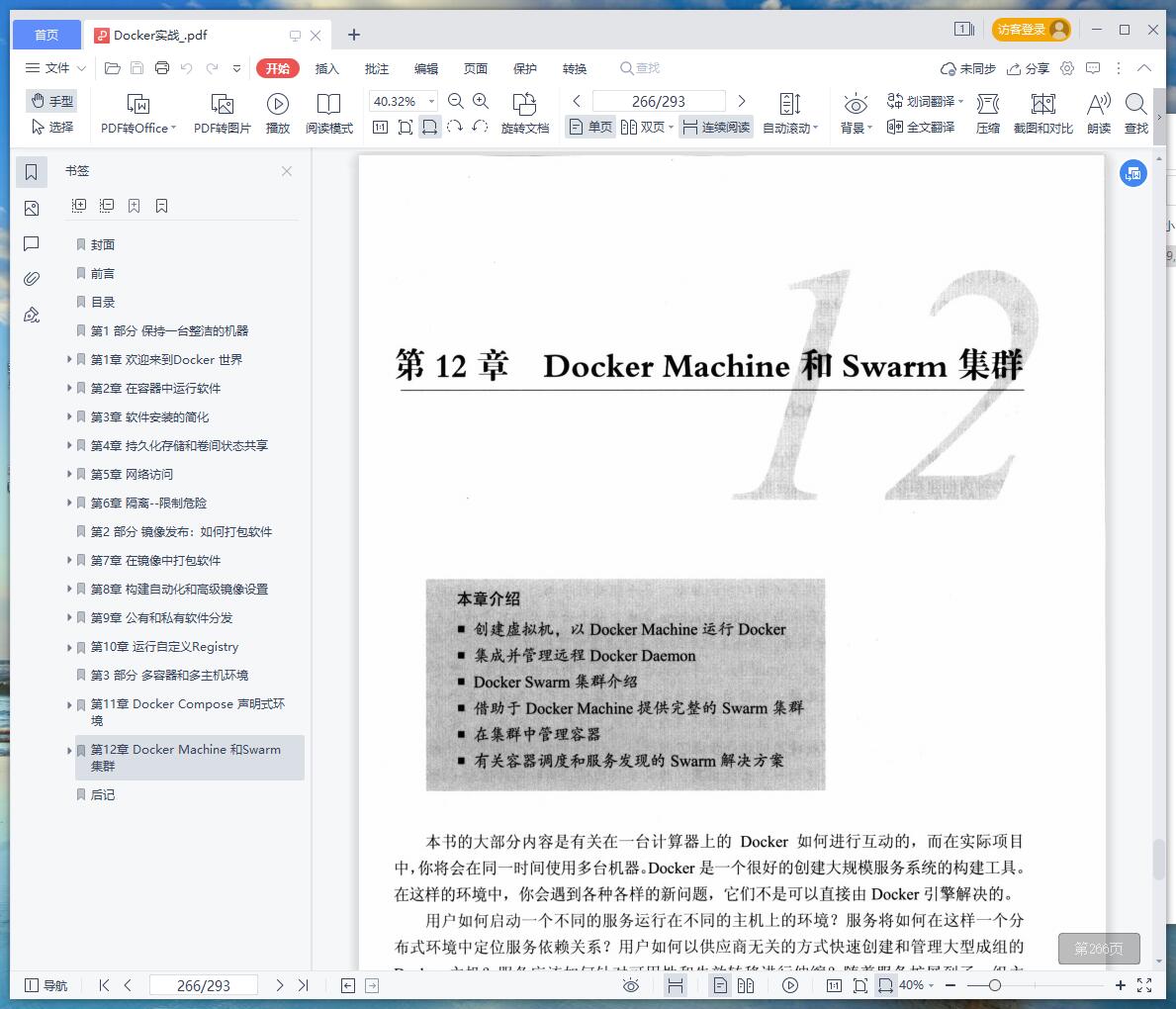This screenshot has height=1009, width=1176.
Task: Rotate the document (旋转文档)
Action: 525,114
